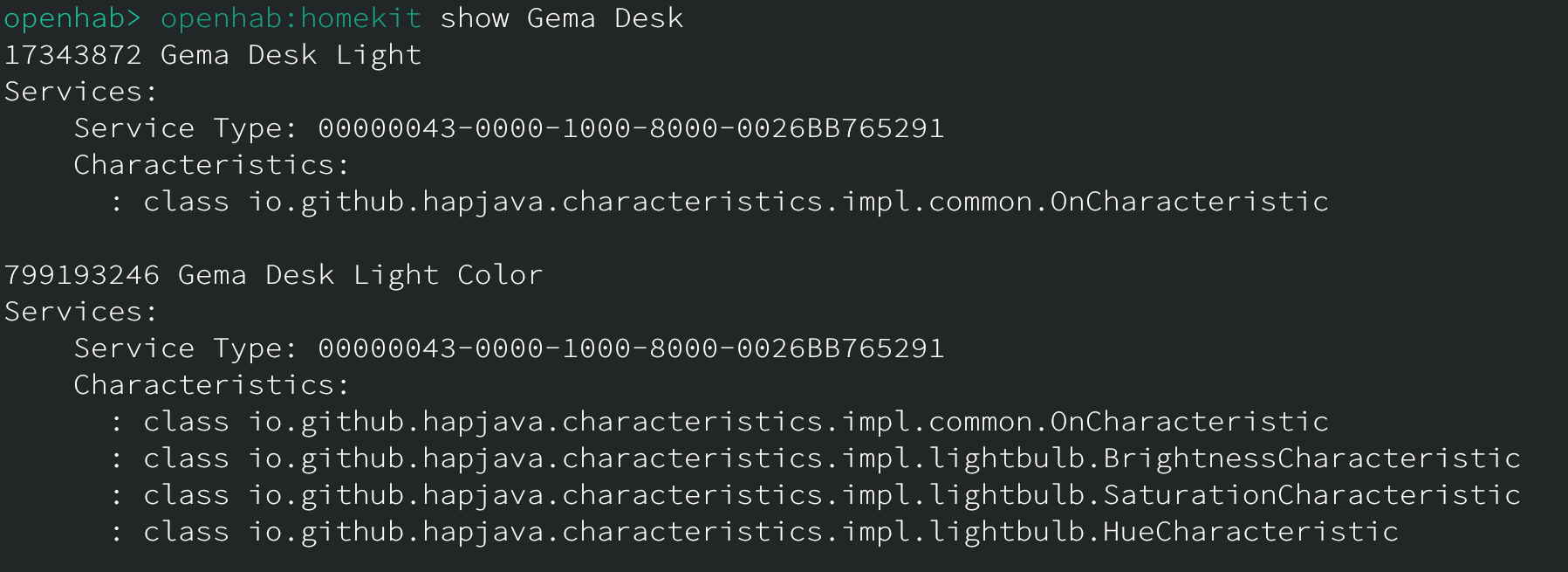Click the first 'Service Type:' label
The width and height of the screenshot is (1568, 572).
coord(185,128)
